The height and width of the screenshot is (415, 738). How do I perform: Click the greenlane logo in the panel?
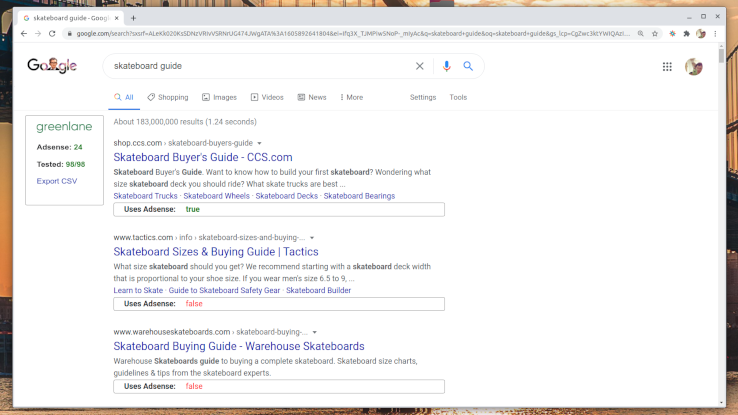tap(64, 127)
